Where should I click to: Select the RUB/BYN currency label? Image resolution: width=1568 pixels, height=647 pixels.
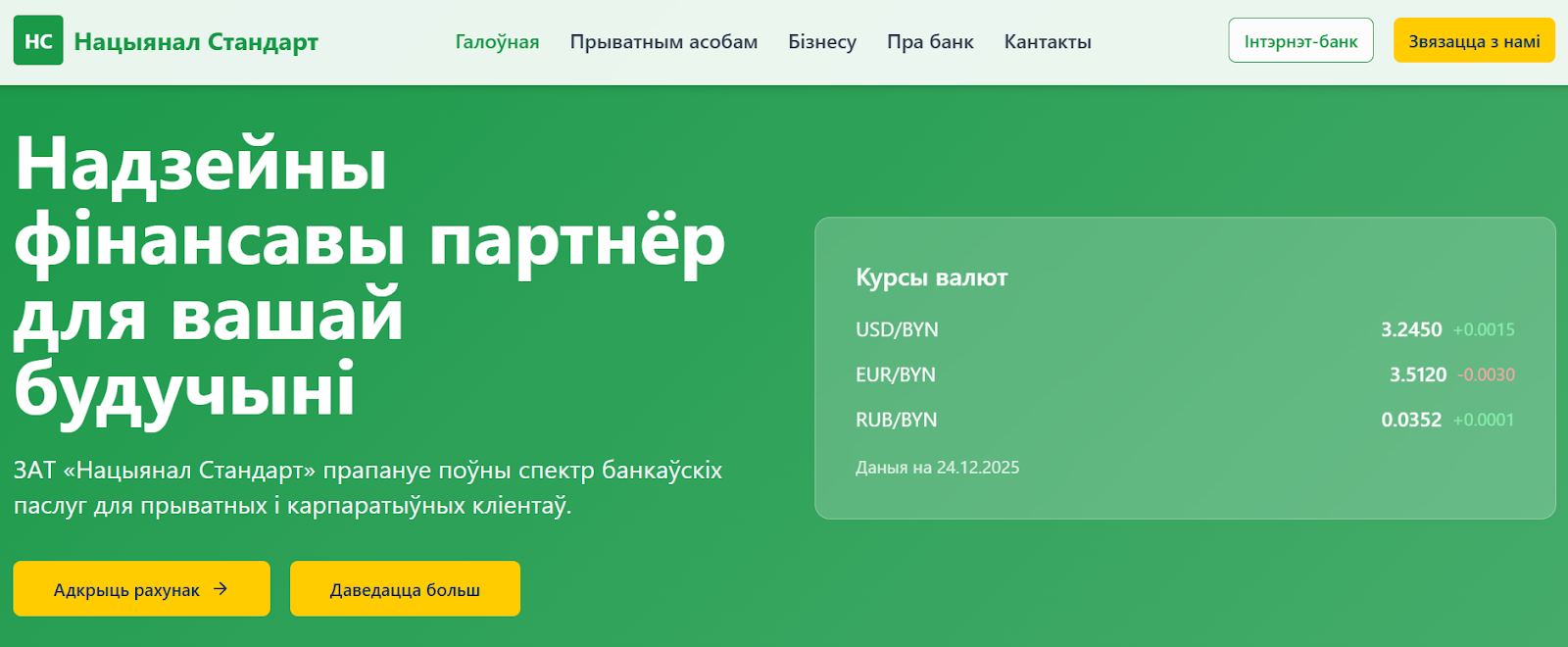(x=896, y=421)
